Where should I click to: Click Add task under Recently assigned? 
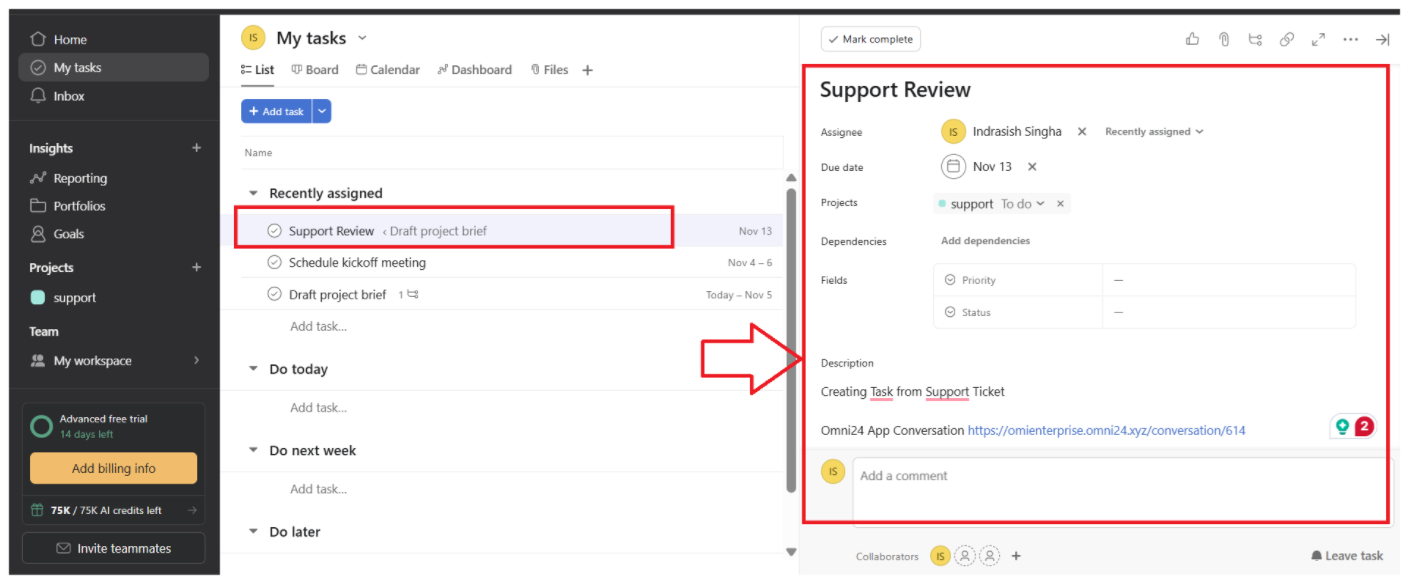click(x=318, y=326)
